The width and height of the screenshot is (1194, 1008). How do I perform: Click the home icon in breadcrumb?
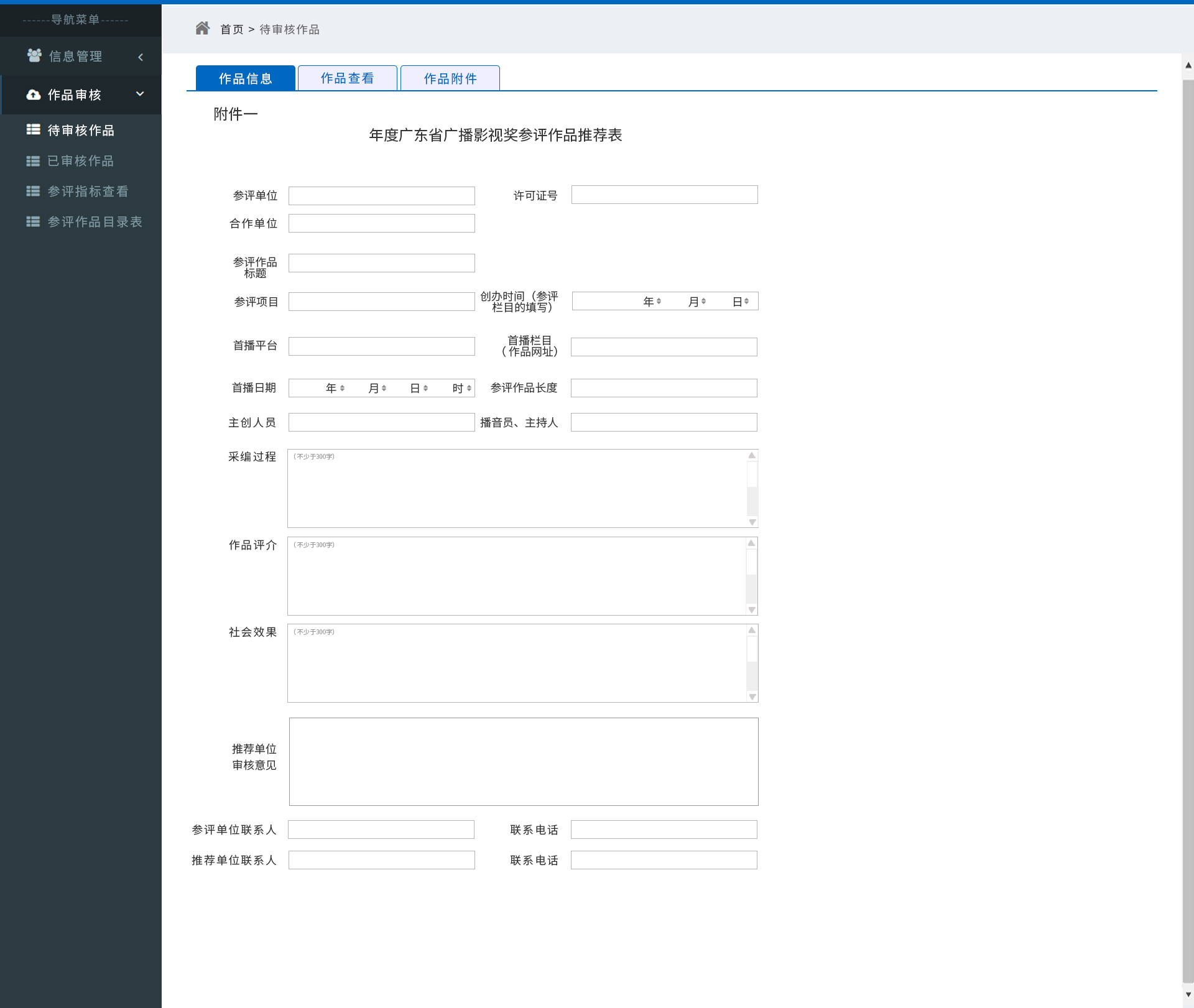click(x=202, y=29)
